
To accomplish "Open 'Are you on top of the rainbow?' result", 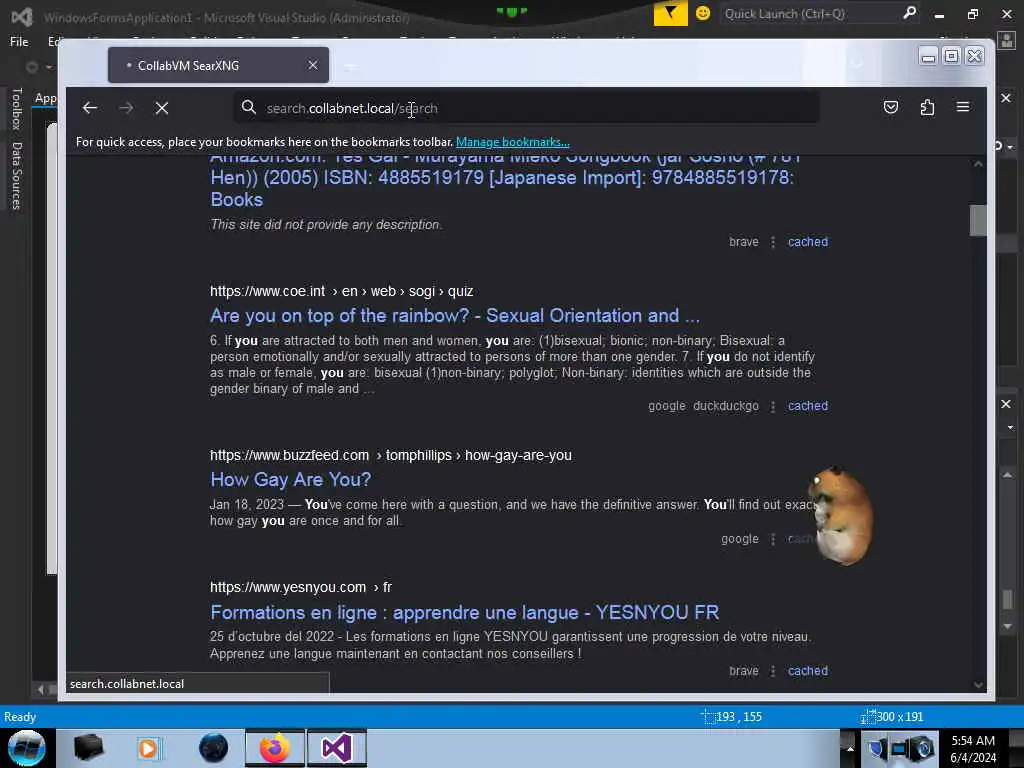I will [455, 315].
